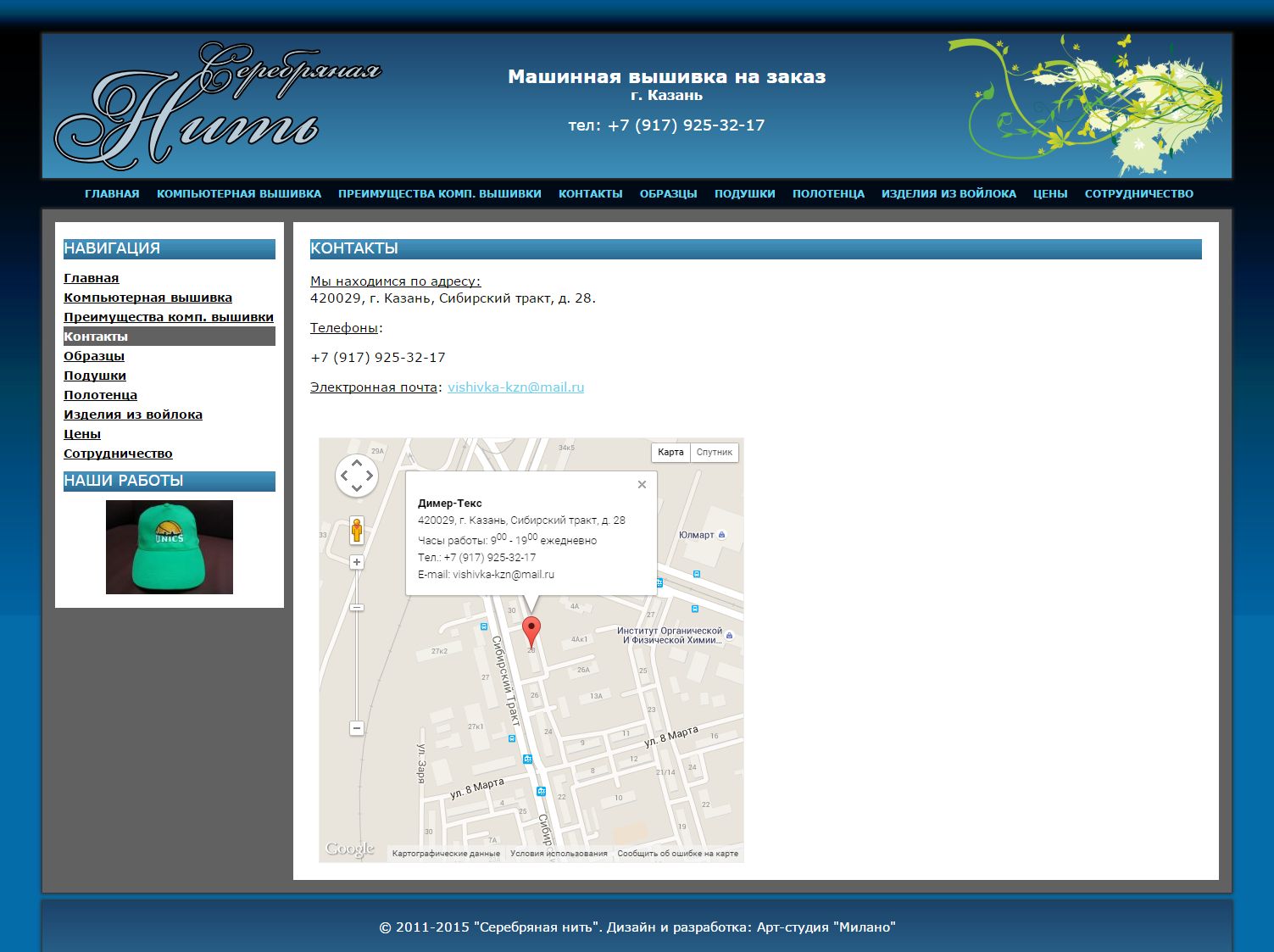Click the Google logo on the map

[349, 849]
